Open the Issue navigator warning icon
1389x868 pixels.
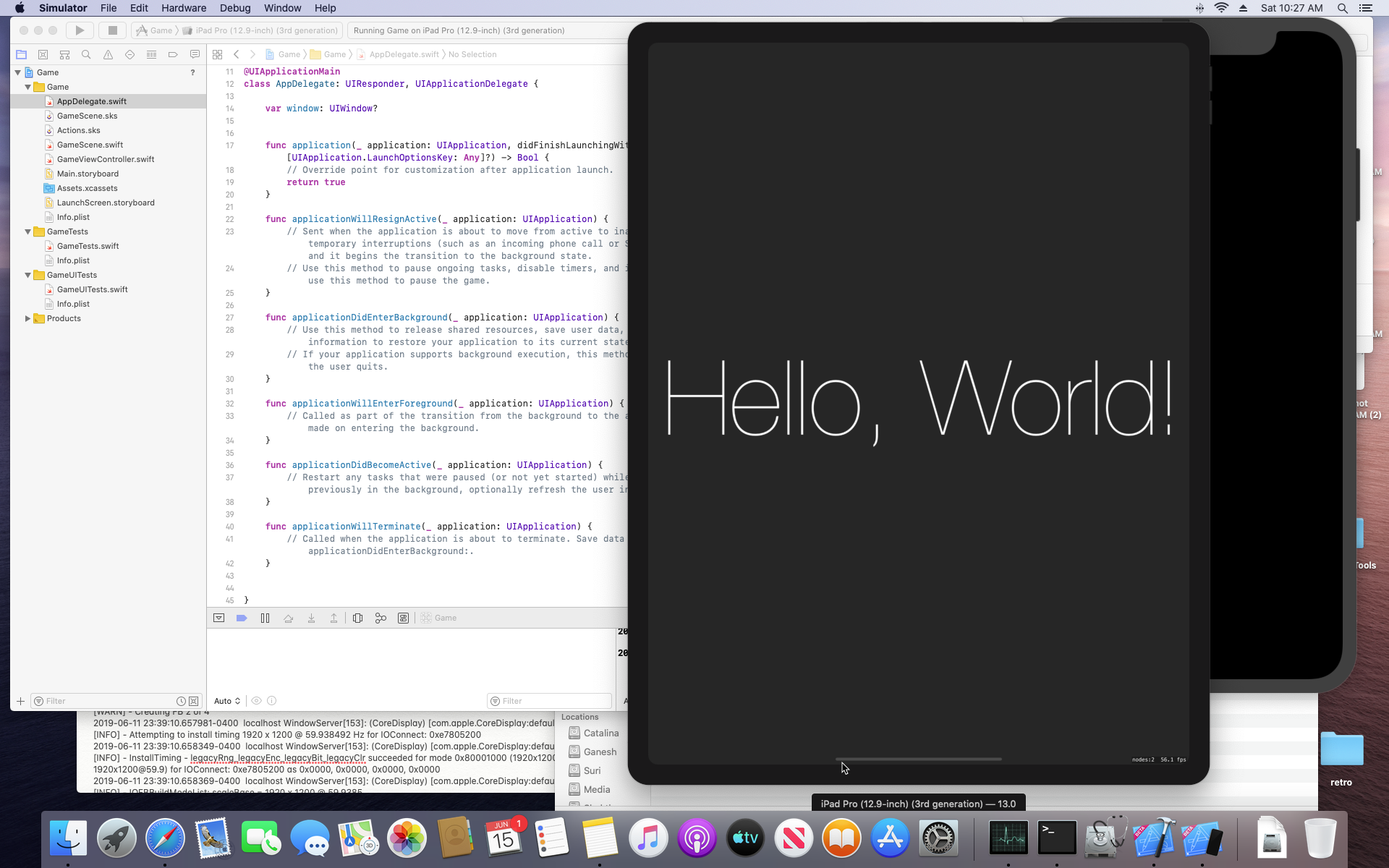pos(108,54)
